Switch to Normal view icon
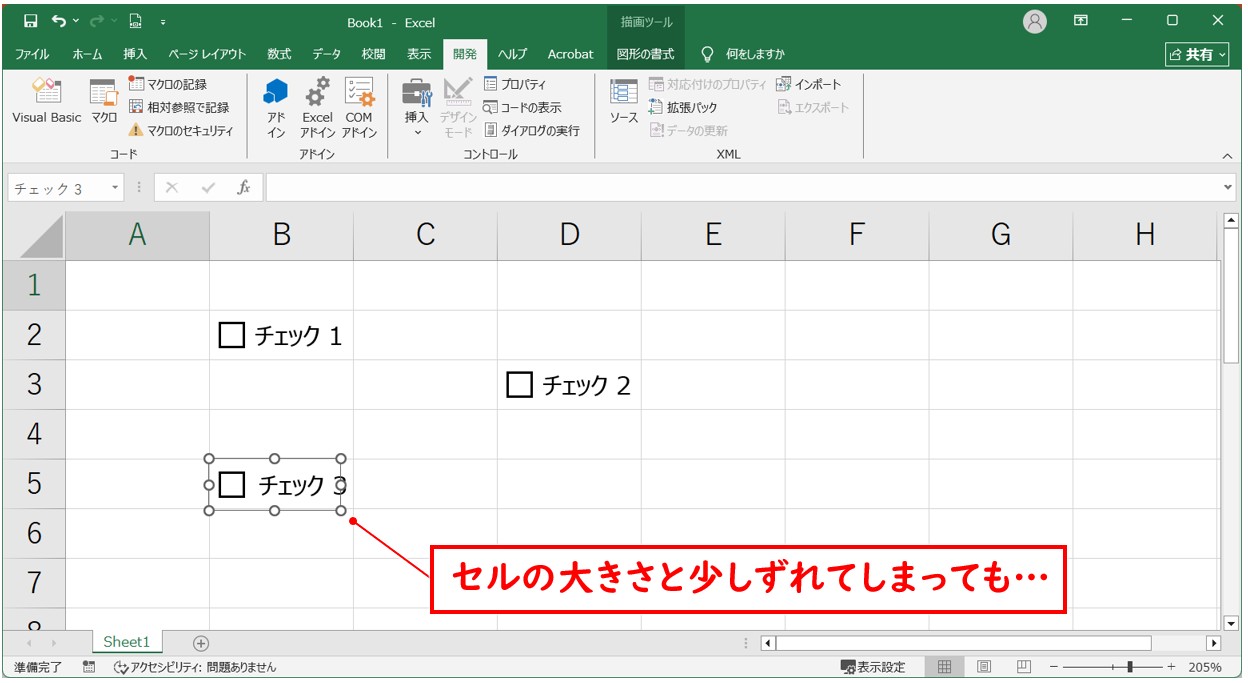The height and width of the screenshot is (683, 1248). pyautogui.click(x=944, y=667)
